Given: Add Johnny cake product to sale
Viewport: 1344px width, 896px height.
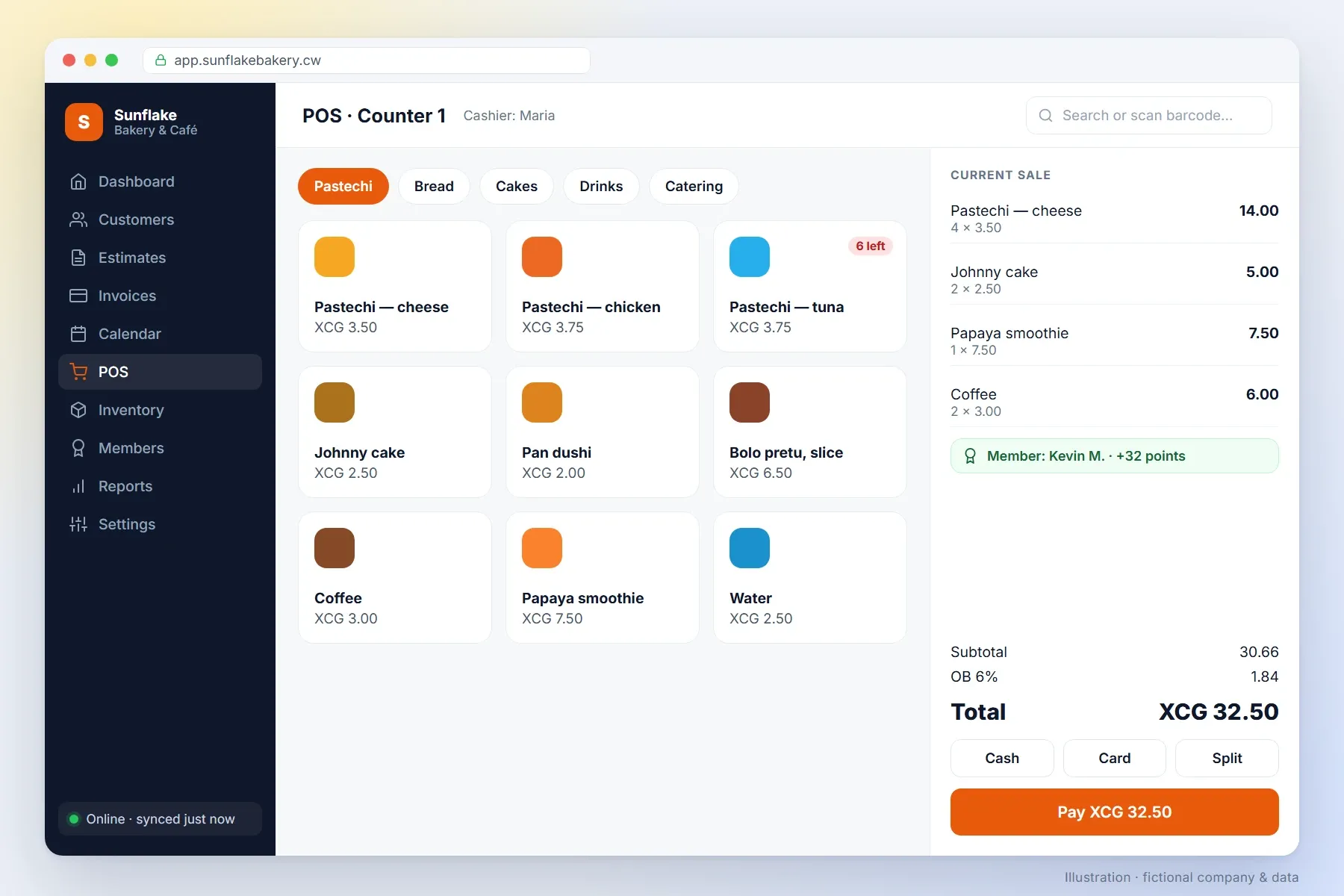Looking at the screenshot, I should (x=395, y=432).
